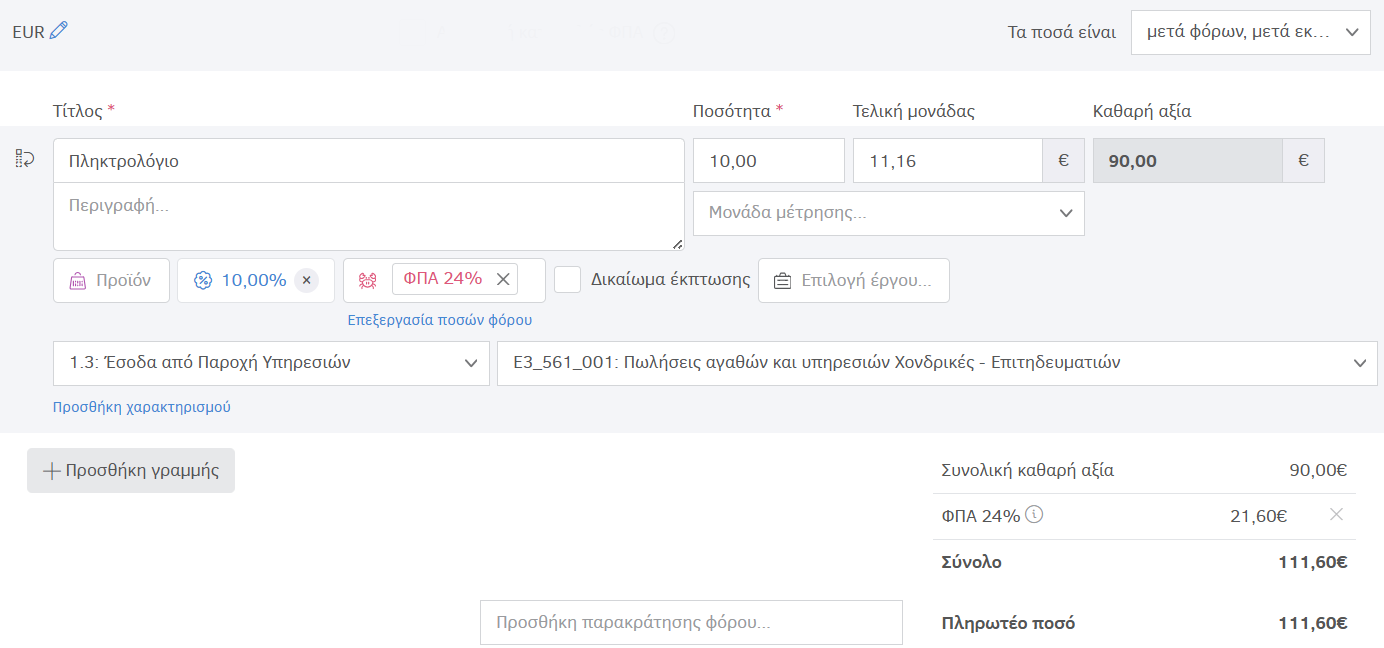Click the Προσθήκη χαρακτηρισμού link

click(x=141, y=406)
